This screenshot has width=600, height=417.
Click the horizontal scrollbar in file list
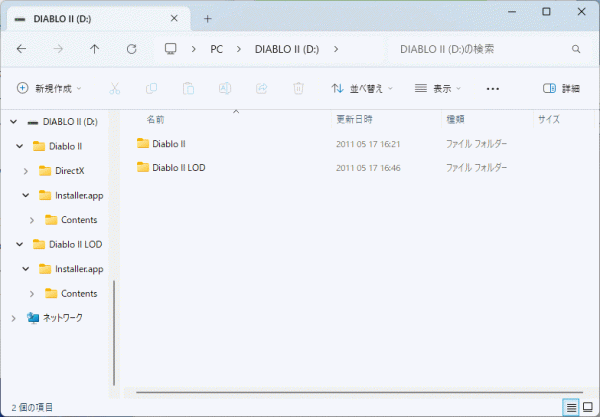click(359, 392)
